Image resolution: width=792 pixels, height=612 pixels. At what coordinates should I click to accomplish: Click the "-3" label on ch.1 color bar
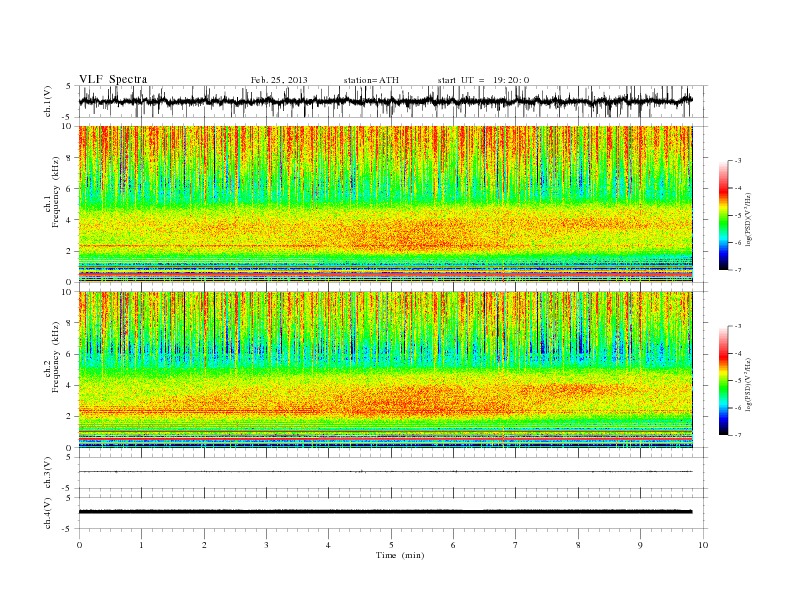click(x=738, y=161)
